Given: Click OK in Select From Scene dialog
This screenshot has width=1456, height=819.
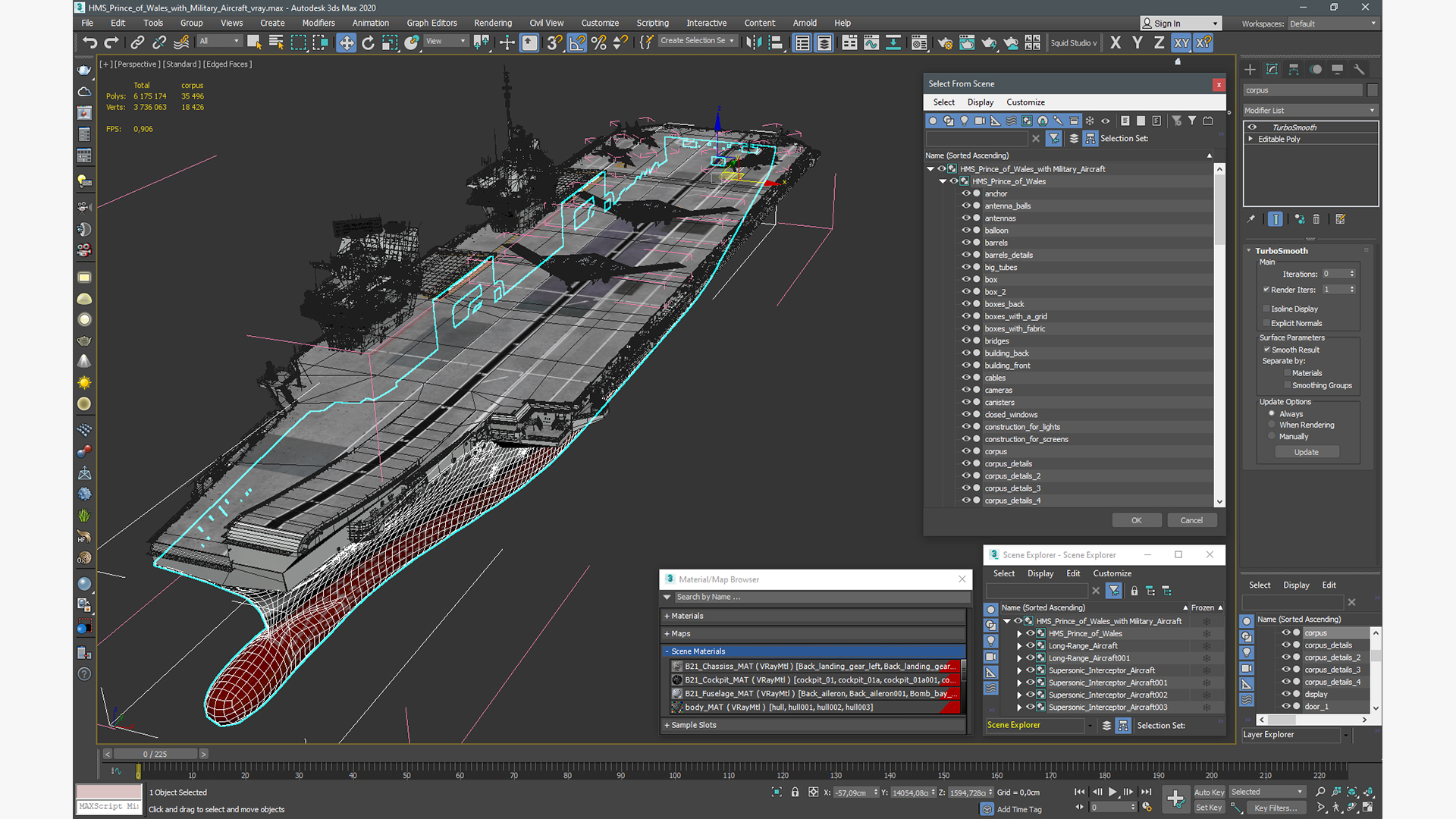Looking at the screenshot, I should tap(1136, 520).
